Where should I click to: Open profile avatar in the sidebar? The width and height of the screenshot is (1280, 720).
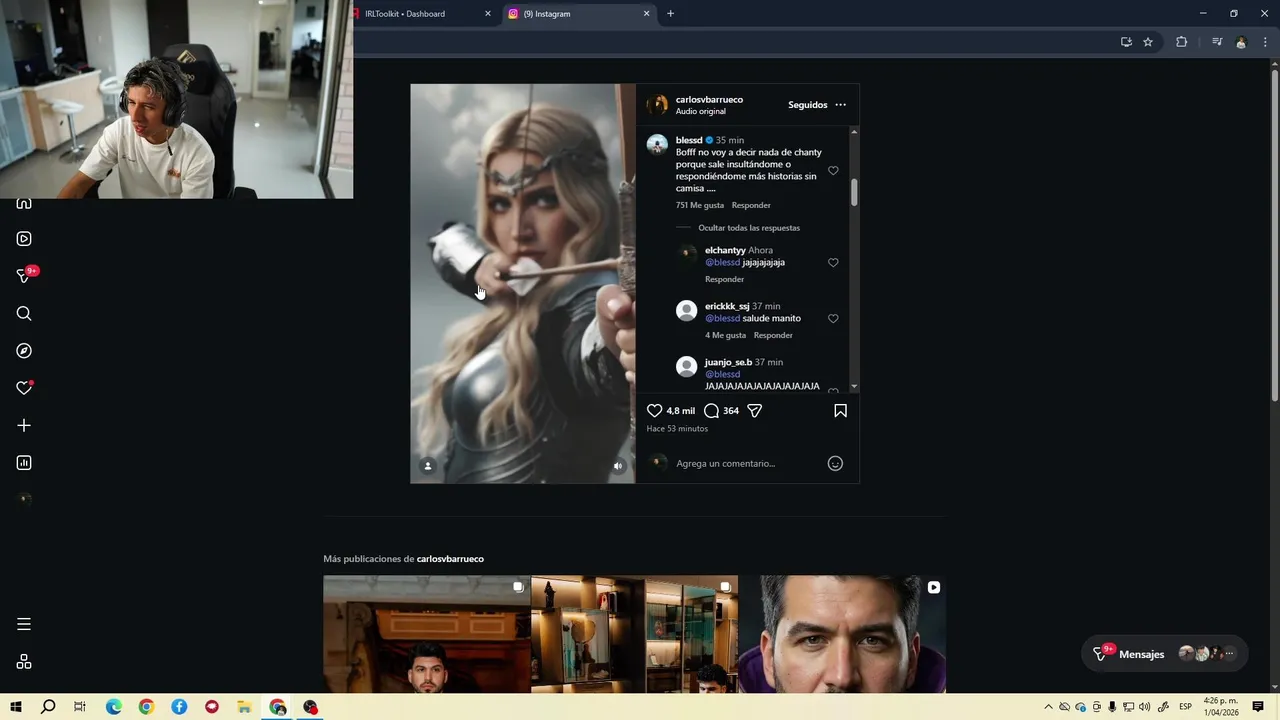(x=24, y=500)
